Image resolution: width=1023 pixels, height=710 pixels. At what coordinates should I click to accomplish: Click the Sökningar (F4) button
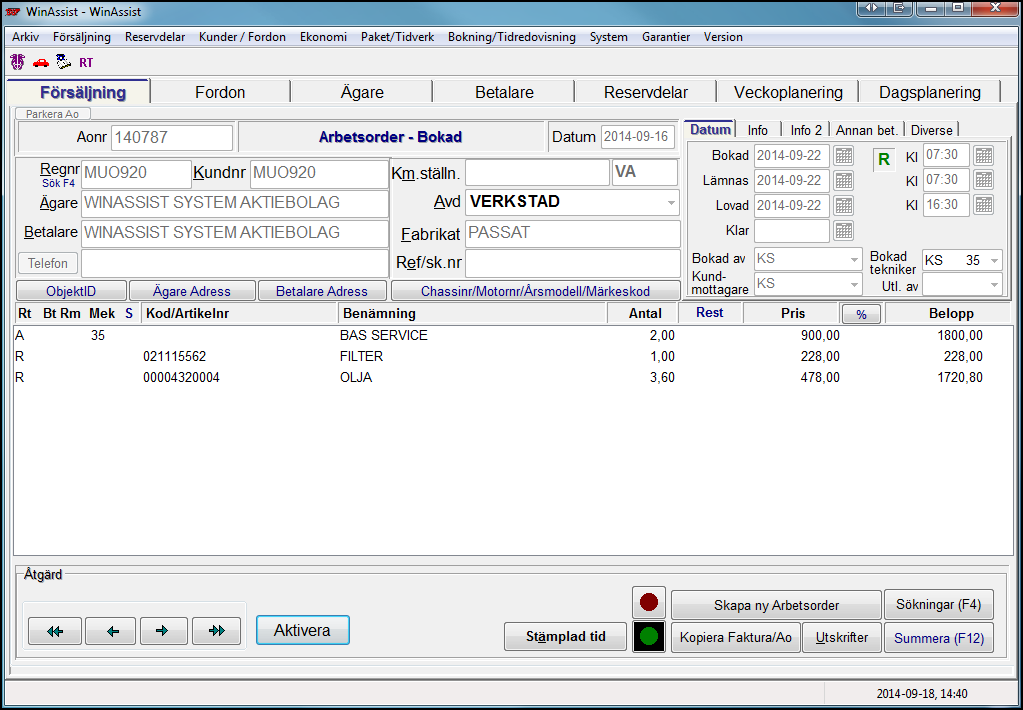click(939, 604)
